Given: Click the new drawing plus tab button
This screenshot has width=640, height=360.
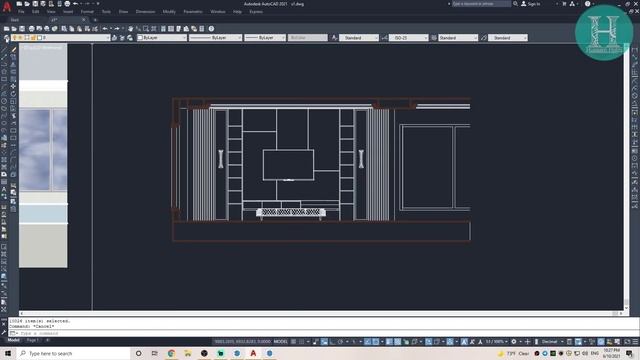Looking at the screenshot, I should pyautogui.click(x=95, y=20).
